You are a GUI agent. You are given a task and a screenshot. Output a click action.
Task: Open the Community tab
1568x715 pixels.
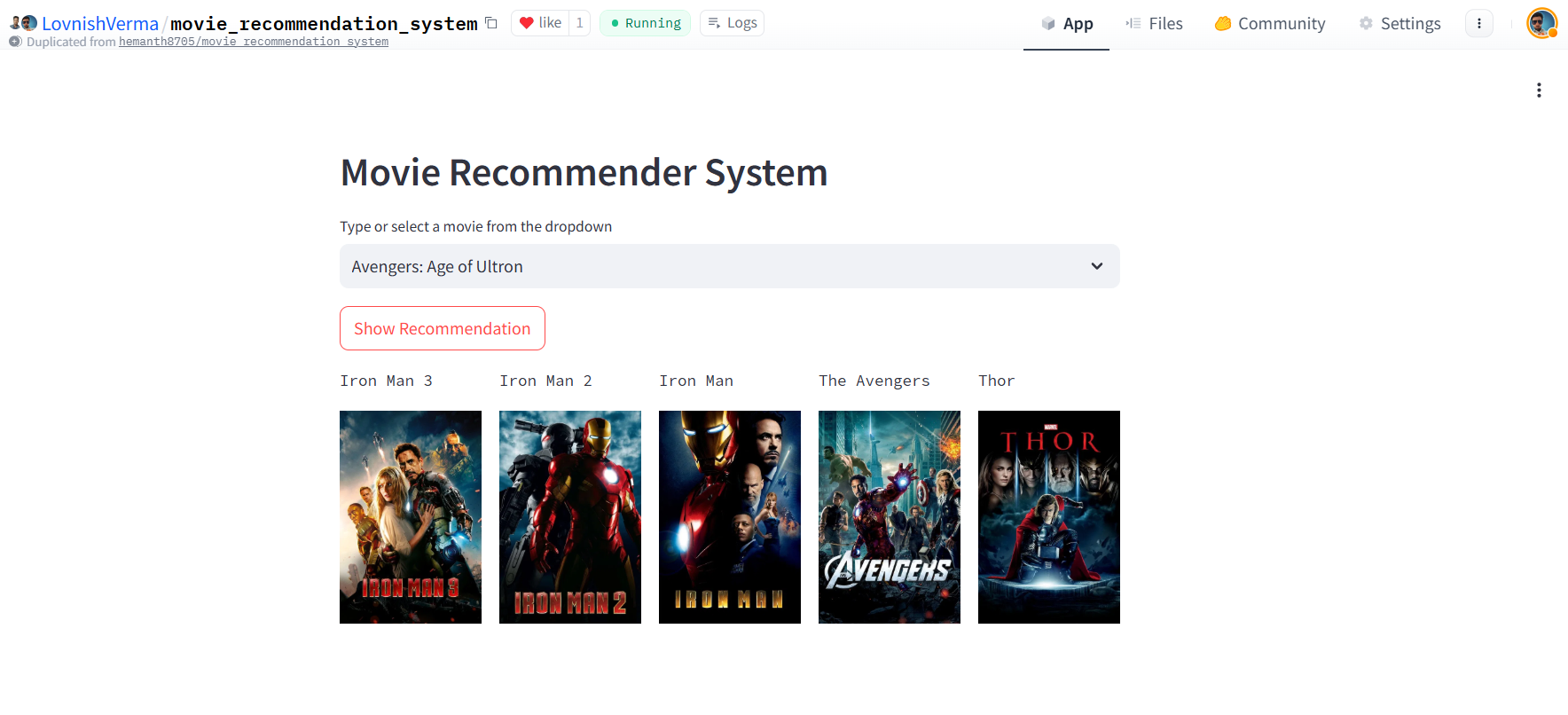pos(1270,24)
